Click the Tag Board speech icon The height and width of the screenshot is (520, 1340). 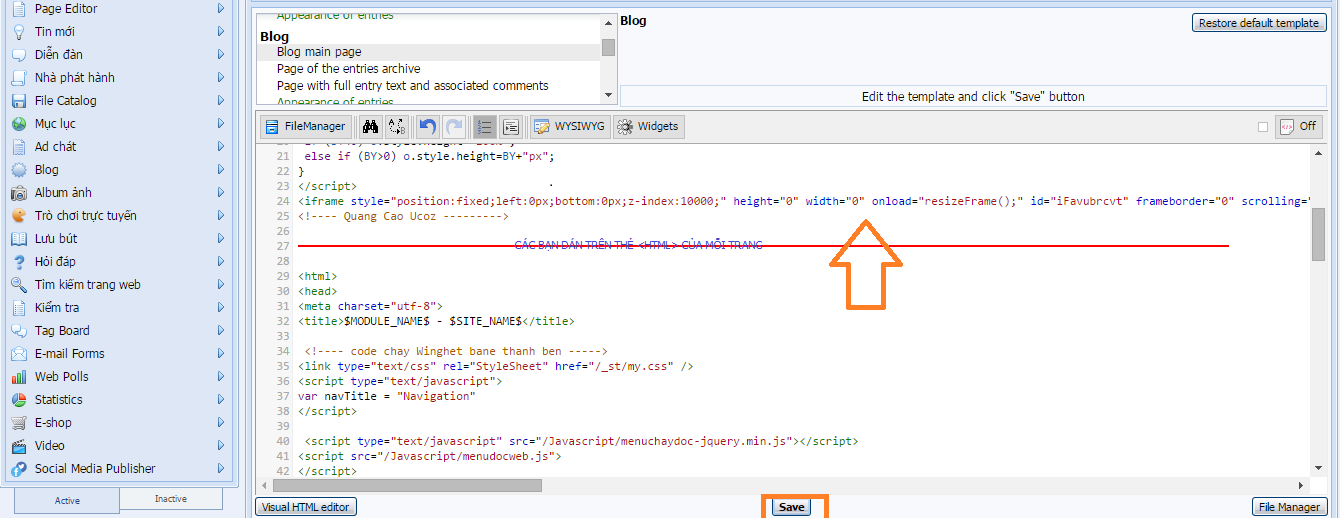point(18,330)
